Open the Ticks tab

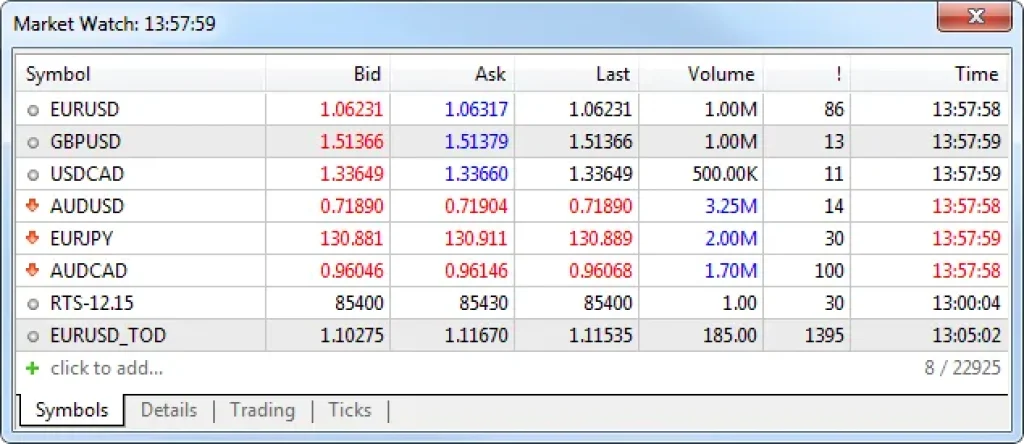point(350,411)
